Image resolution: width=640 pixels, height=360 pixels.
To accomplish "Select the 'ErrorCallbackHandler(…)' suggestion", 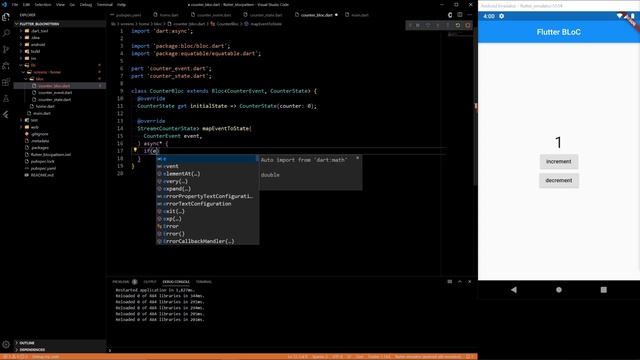I will (207, 241).
